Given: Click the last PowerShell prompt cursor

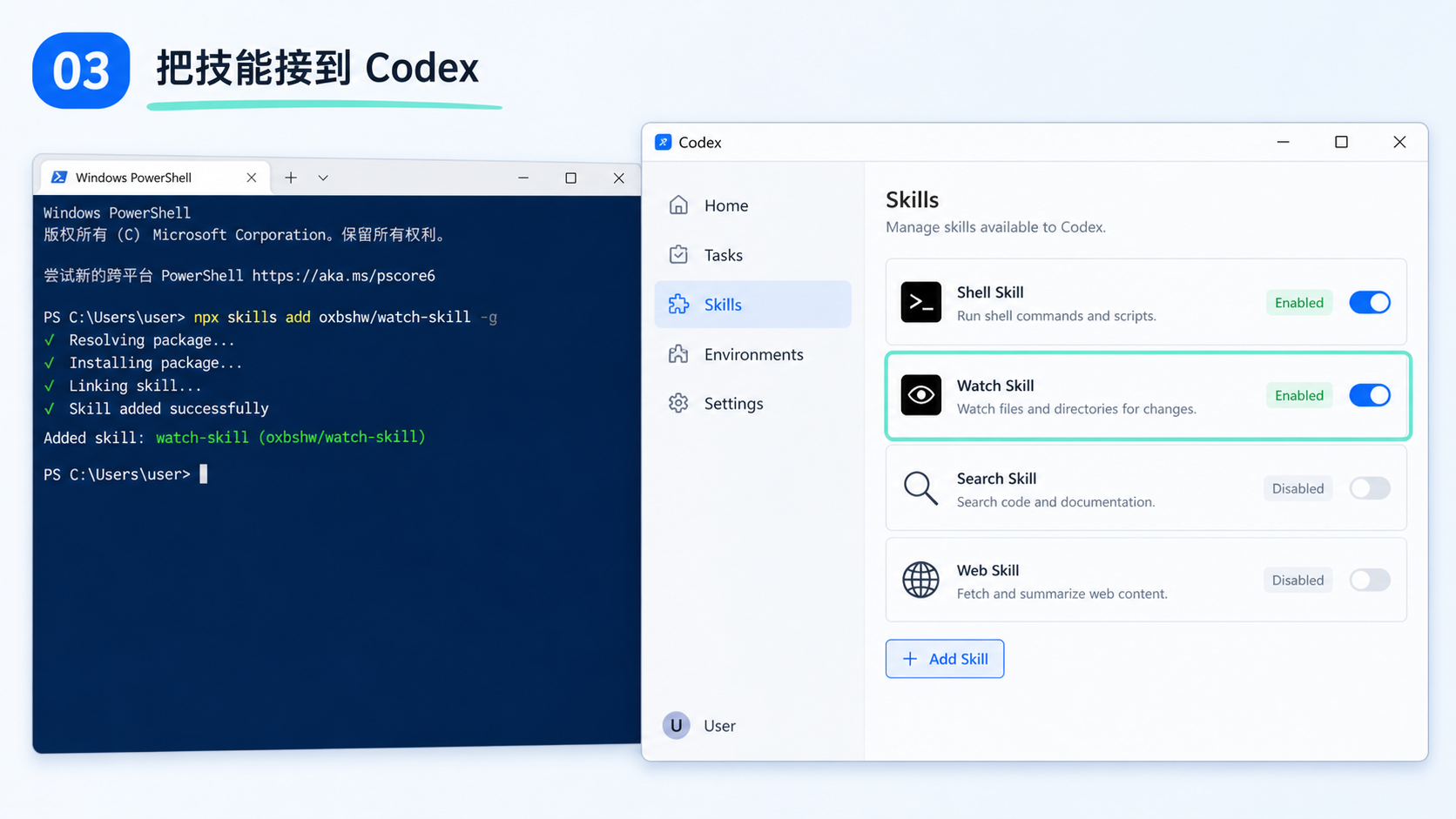Looking at the screenshot, I should click(204, 474).
